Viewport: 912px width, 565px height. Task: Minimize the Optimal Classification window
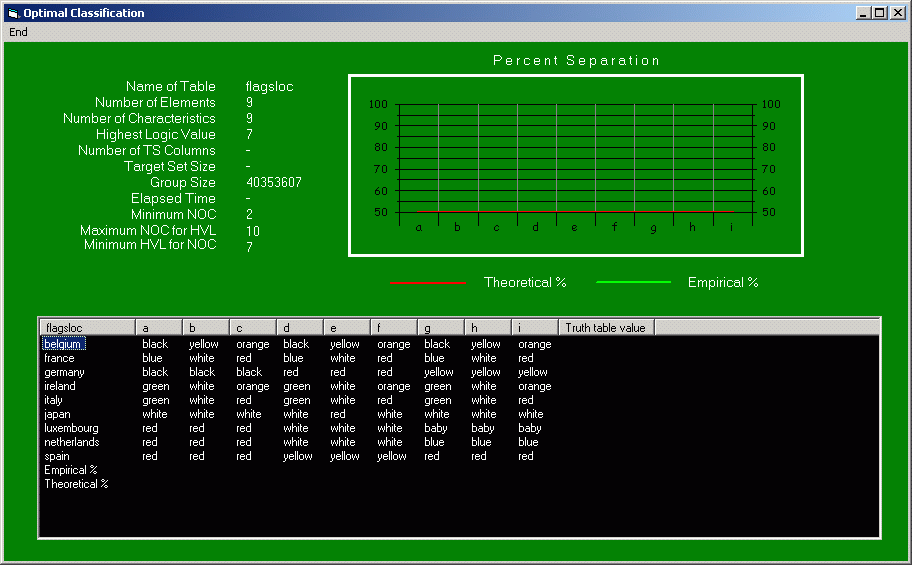pyautogui.click(x=863, y=13)
